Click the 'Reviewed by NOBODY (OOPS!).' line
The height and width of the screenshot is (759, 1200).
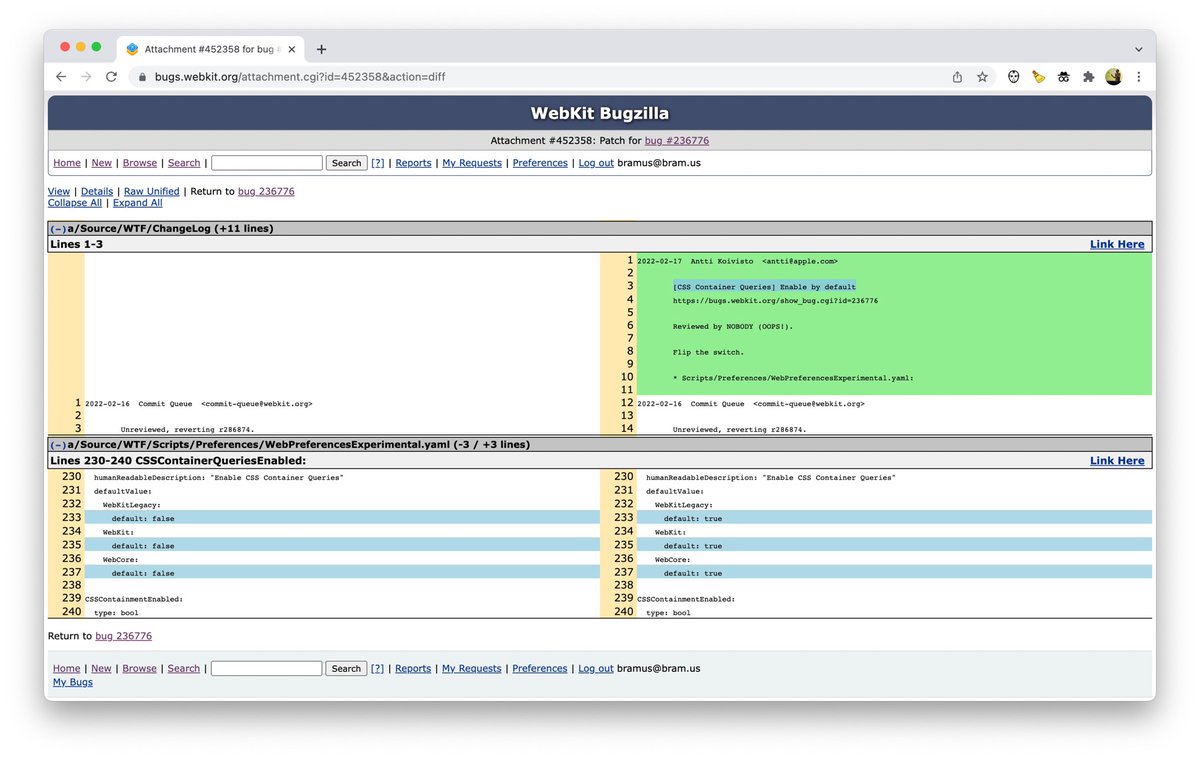pyautogui.click(x=732, y=327)
